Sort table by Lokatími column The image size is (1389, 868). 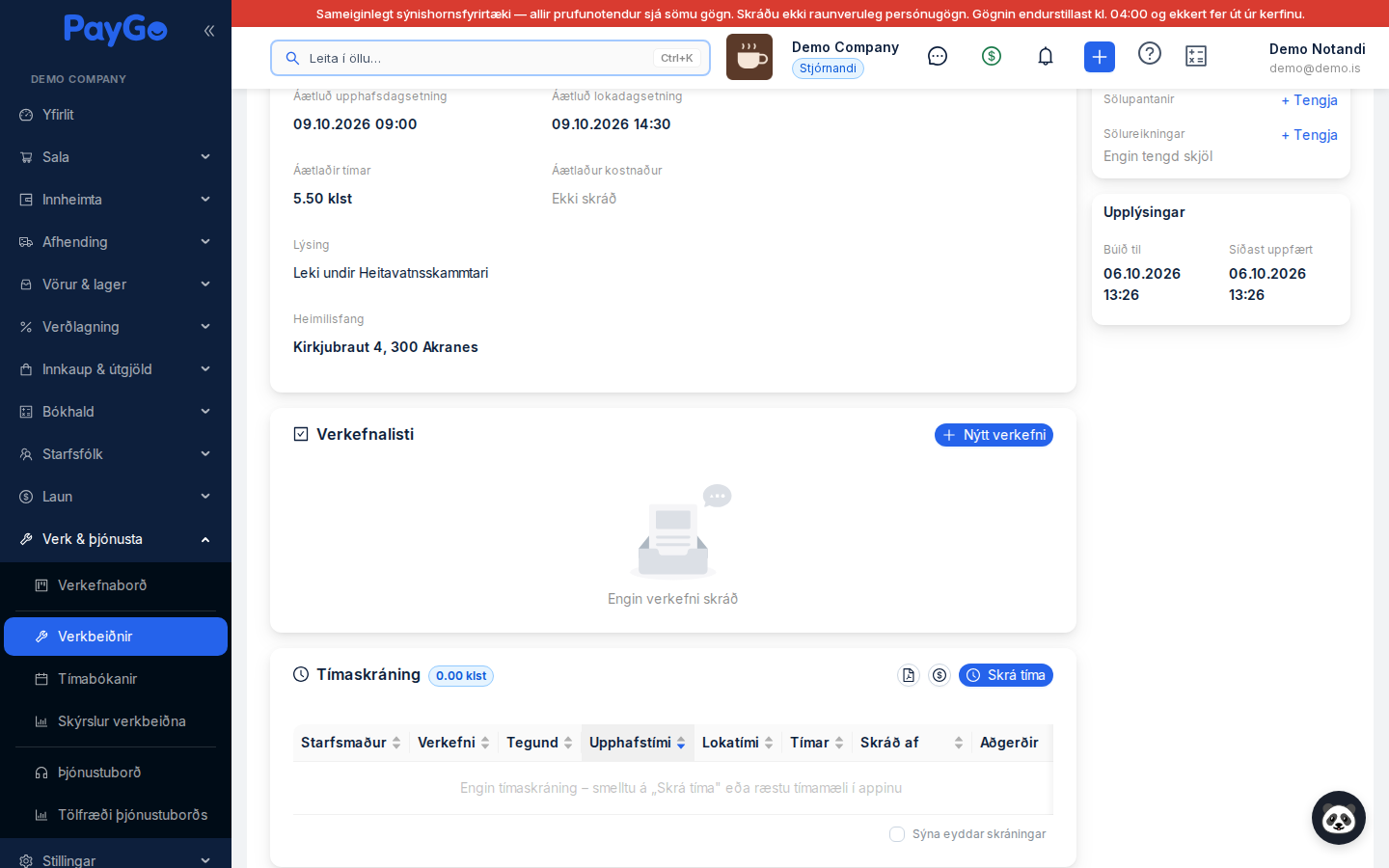tap(738, 743)
